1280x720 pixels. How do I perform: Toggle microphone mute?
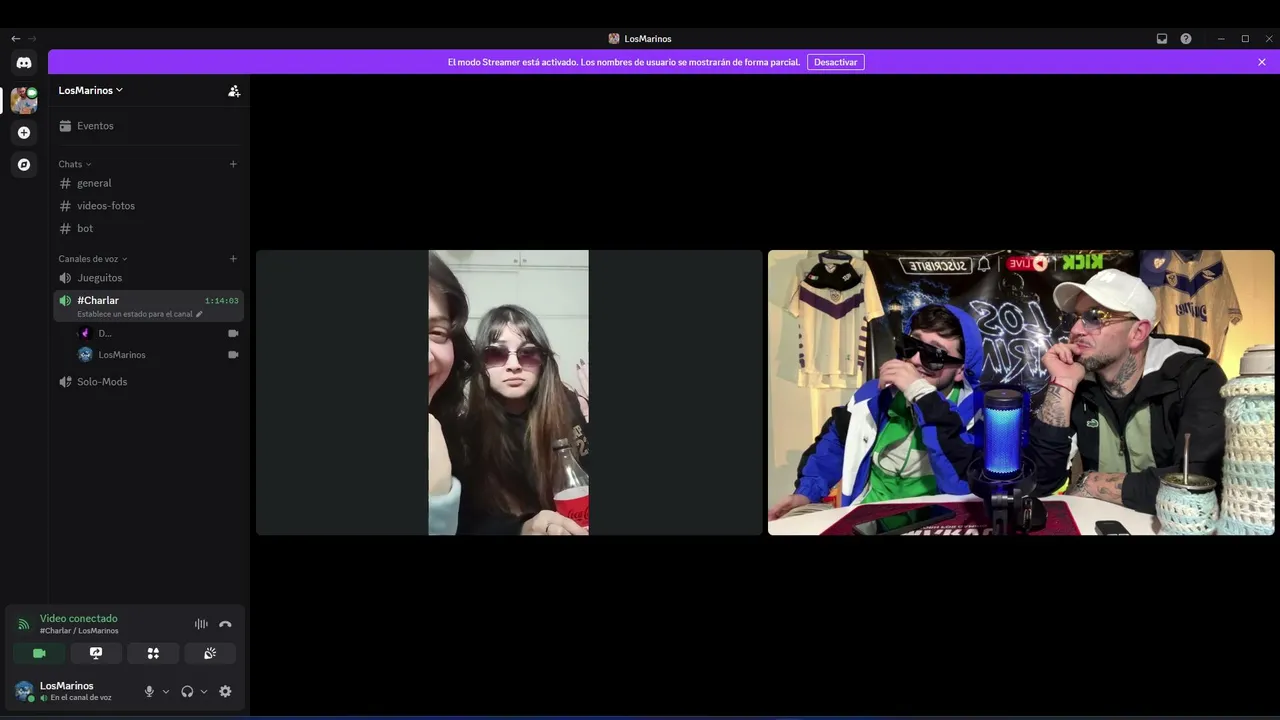click(149, 691)
